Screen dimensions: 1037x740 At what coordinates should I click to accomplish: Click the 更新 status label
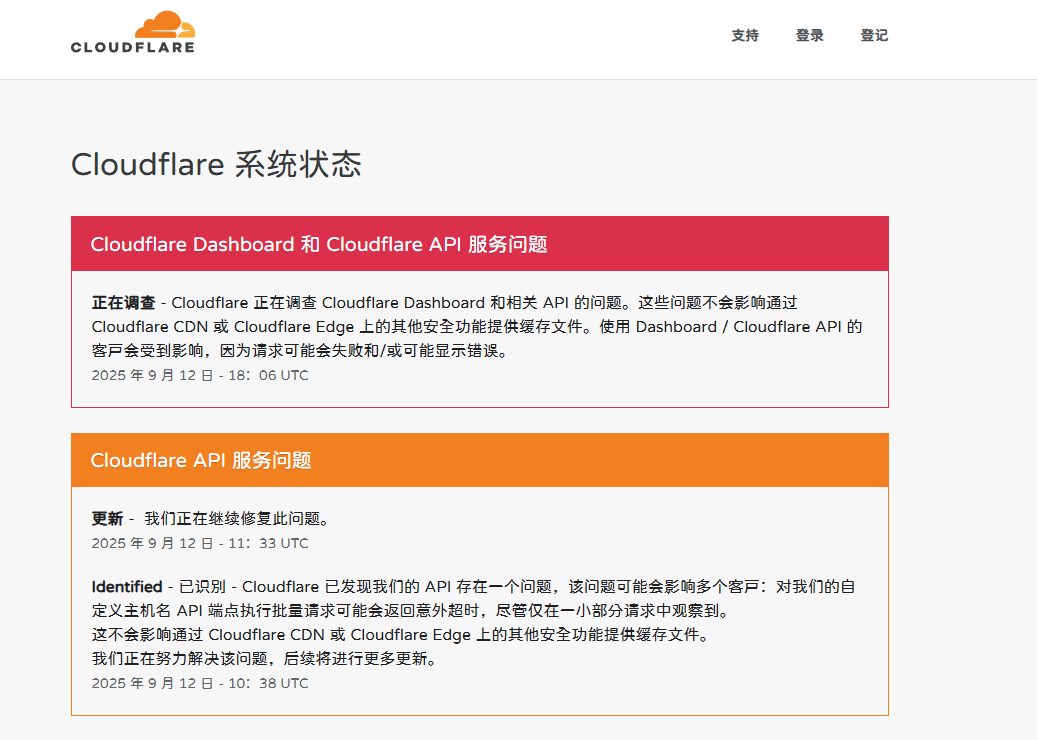point(107,519)
